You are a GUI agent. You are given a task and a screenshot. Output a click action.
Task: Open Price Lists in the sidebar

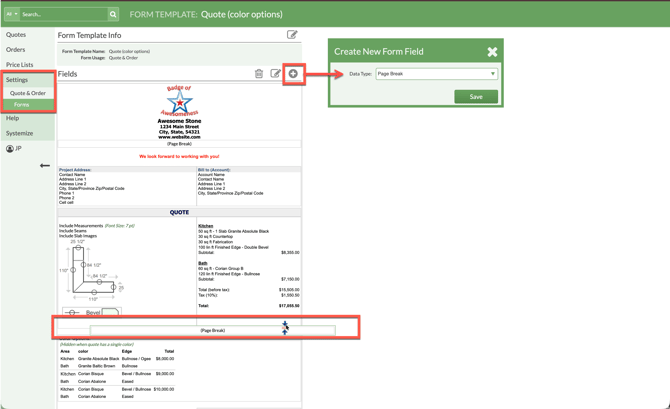click(x=19, y=65)
